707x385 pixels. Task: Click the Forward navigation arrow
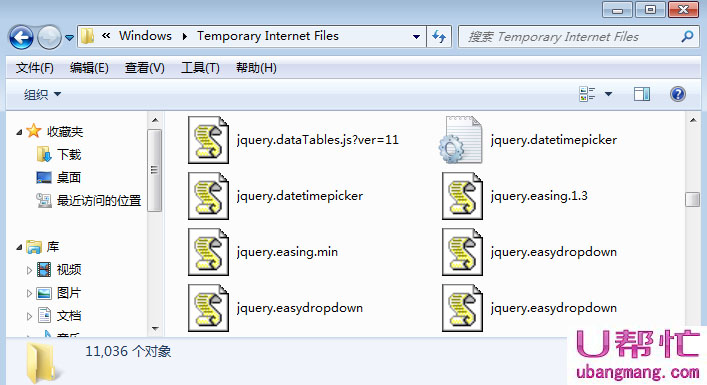click(49, 37)
